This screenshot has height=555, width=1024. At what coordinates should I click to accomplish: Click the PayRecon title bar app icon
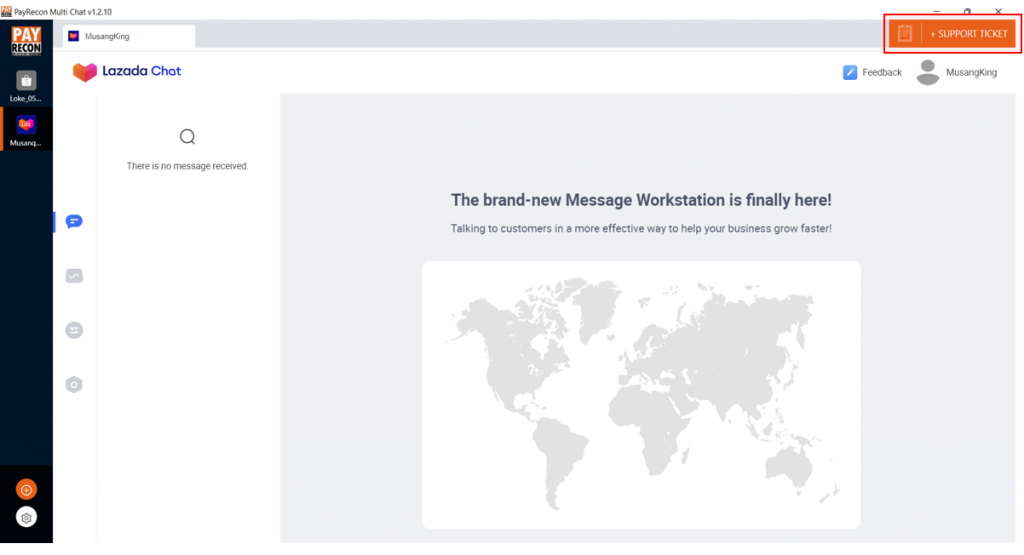coord(6,12)
